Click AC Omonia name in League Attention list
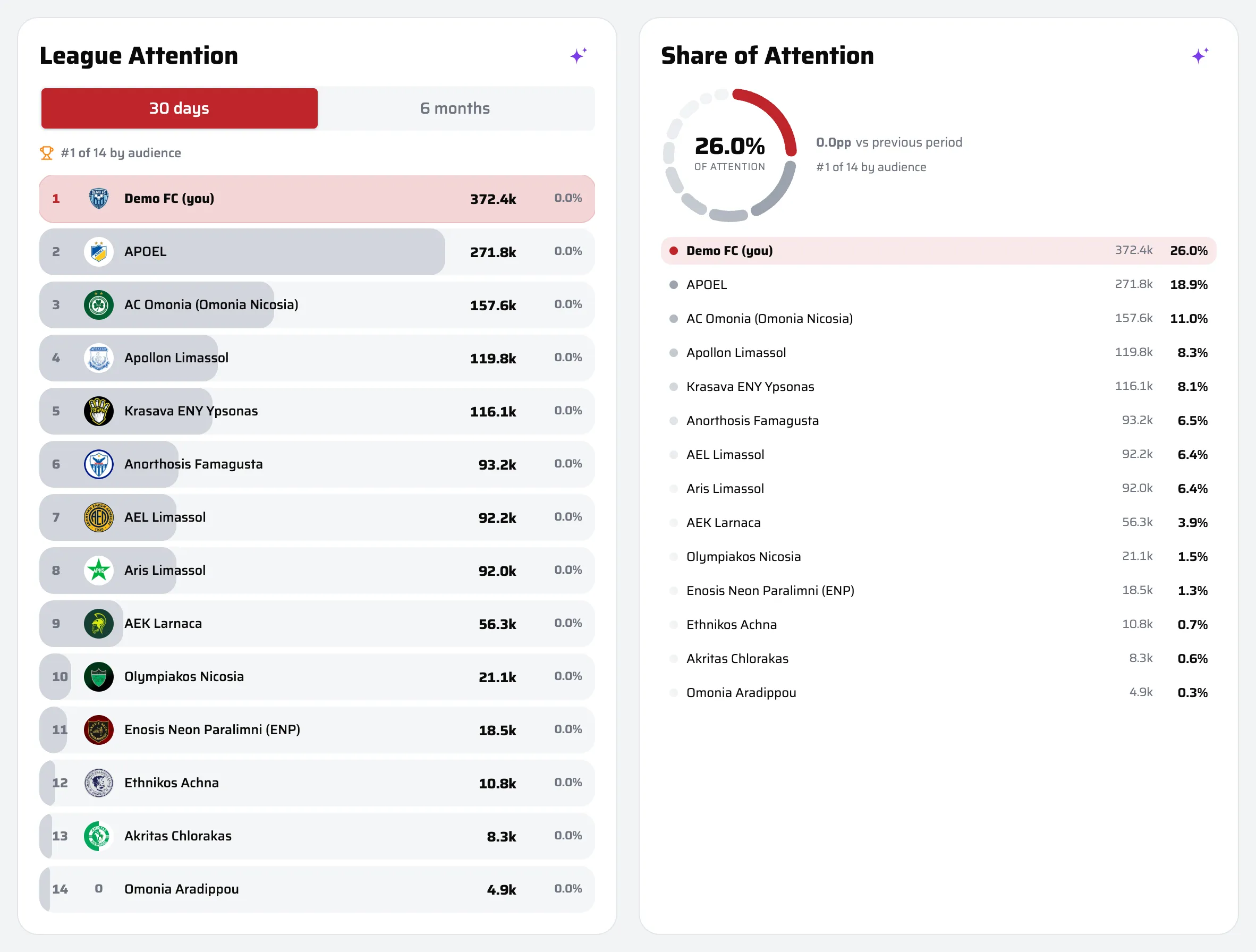Viewport: 1256px width, 952px height. 211,305
